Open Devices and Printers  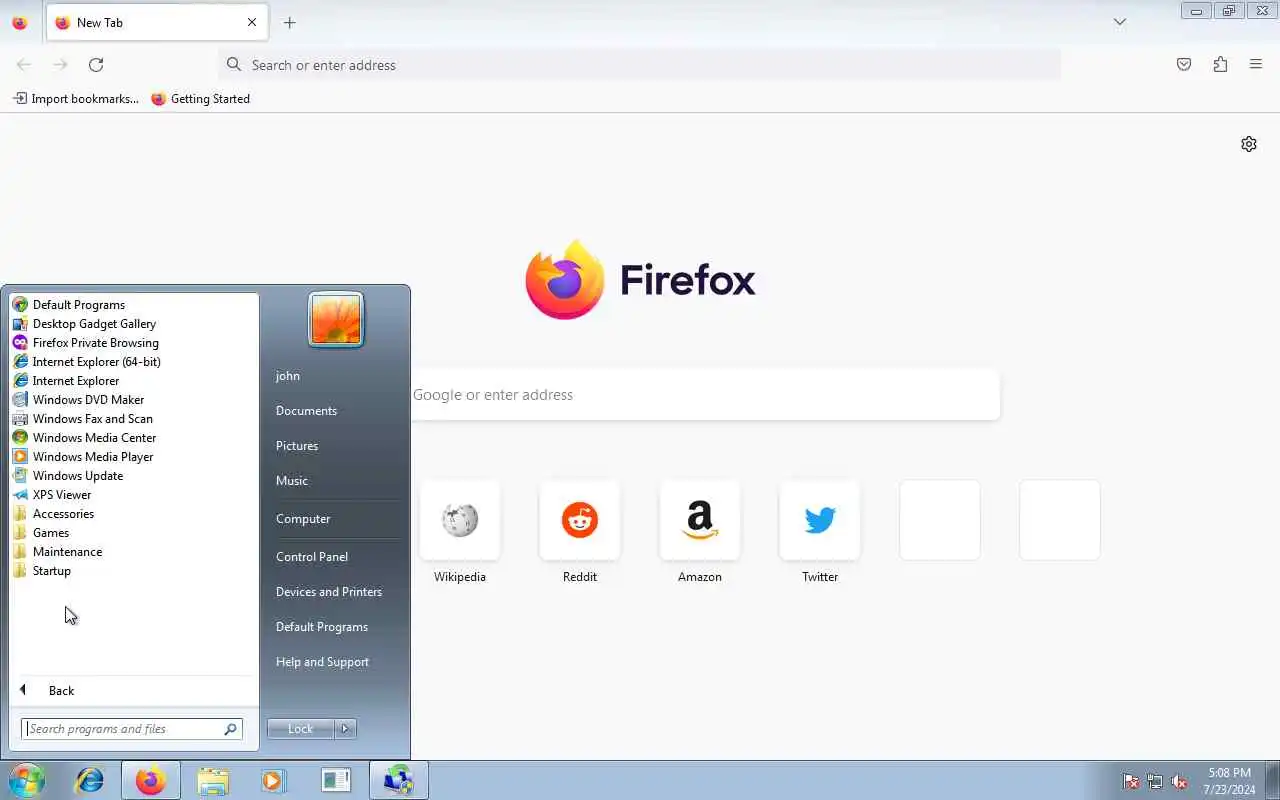329,592
